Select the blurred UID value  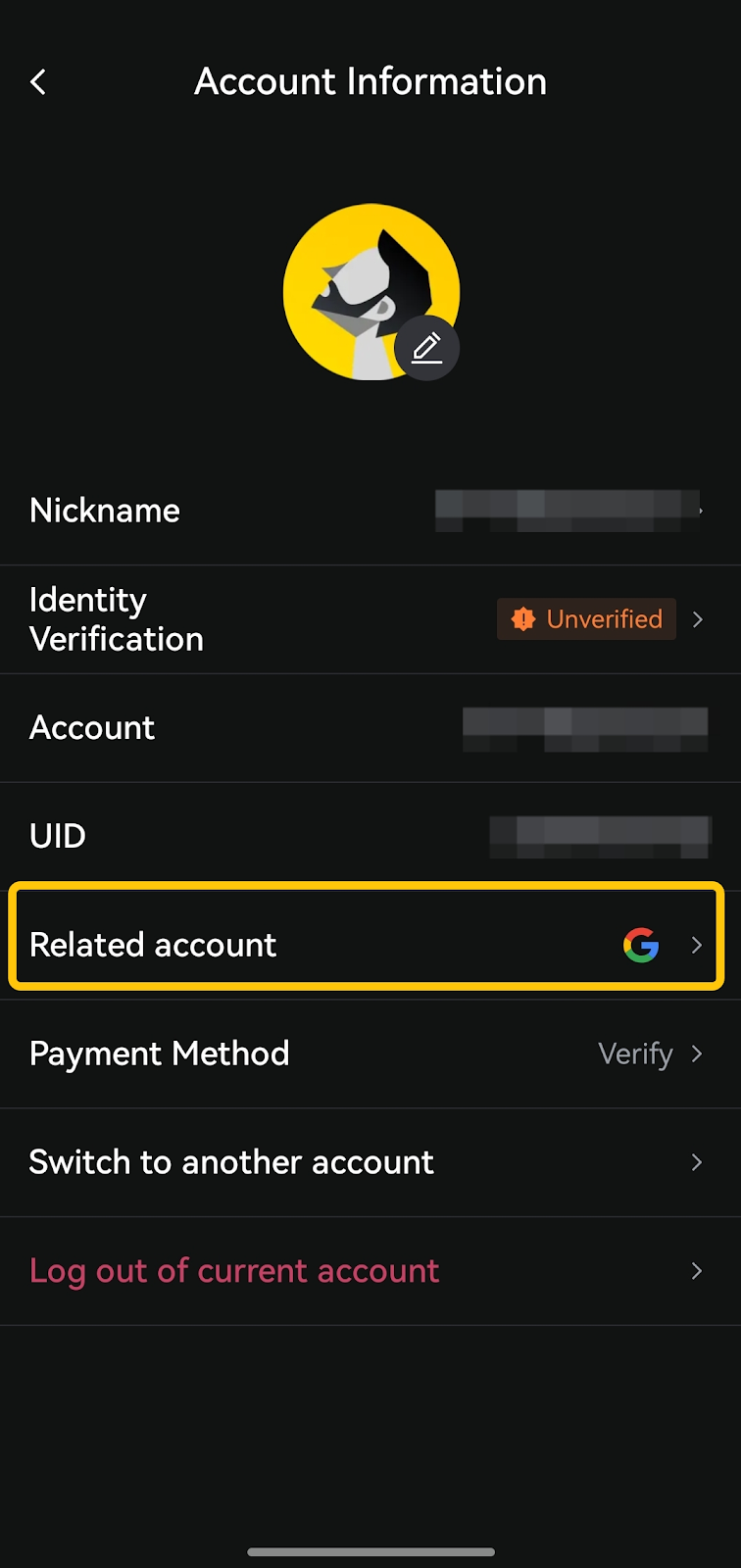pos(600,836)
